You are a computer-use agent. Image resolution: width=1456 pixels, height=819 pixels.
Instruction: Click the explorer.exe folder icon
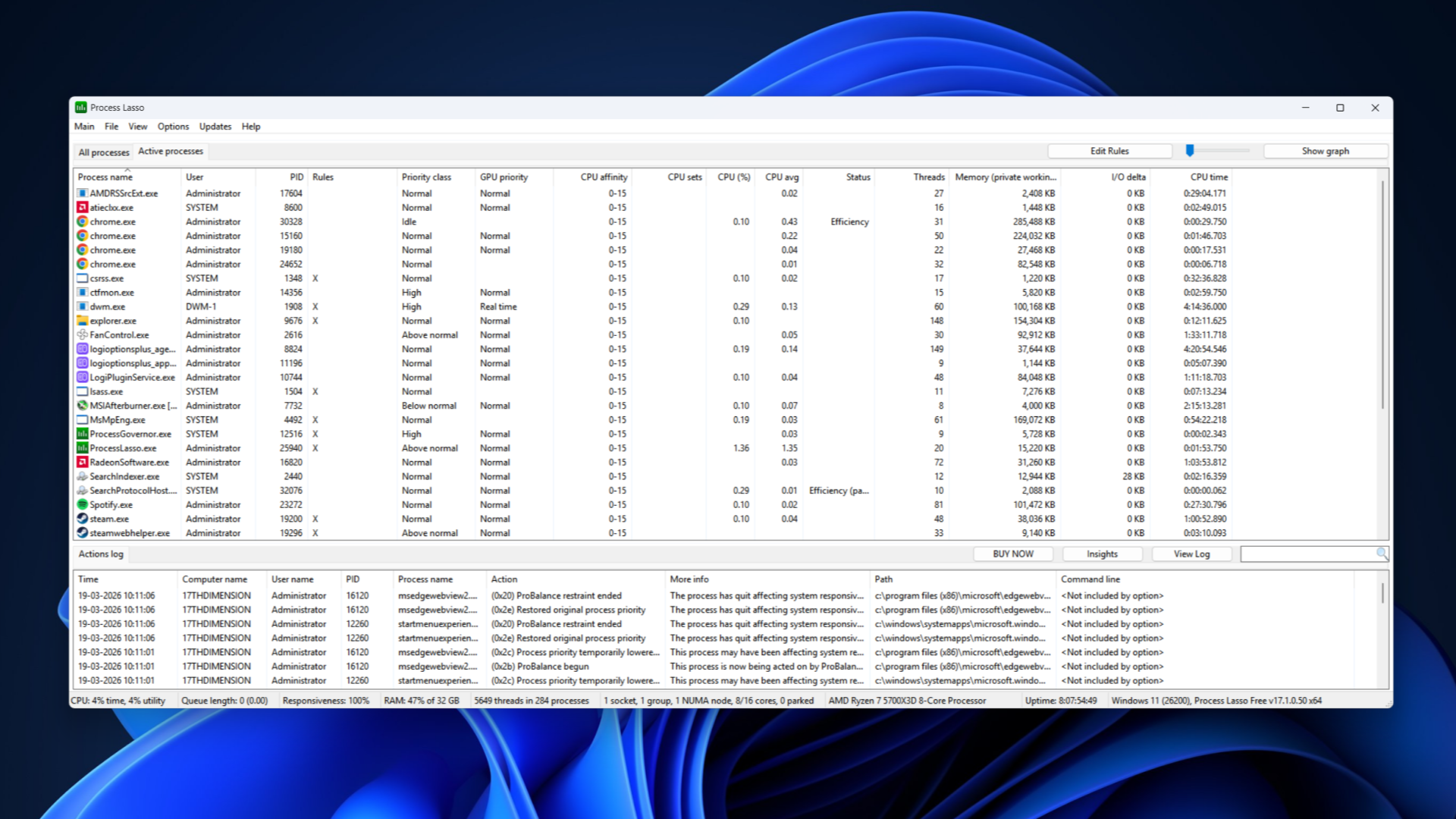[x=83, y=321]
